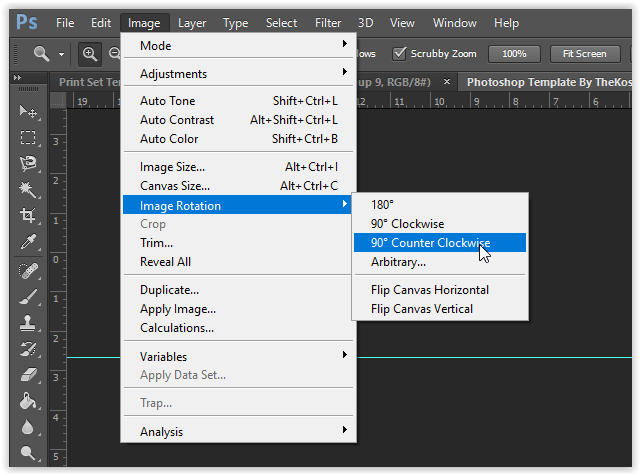
Task: Choose Trim from the Image menu
Action: click(x=237, y=243)
